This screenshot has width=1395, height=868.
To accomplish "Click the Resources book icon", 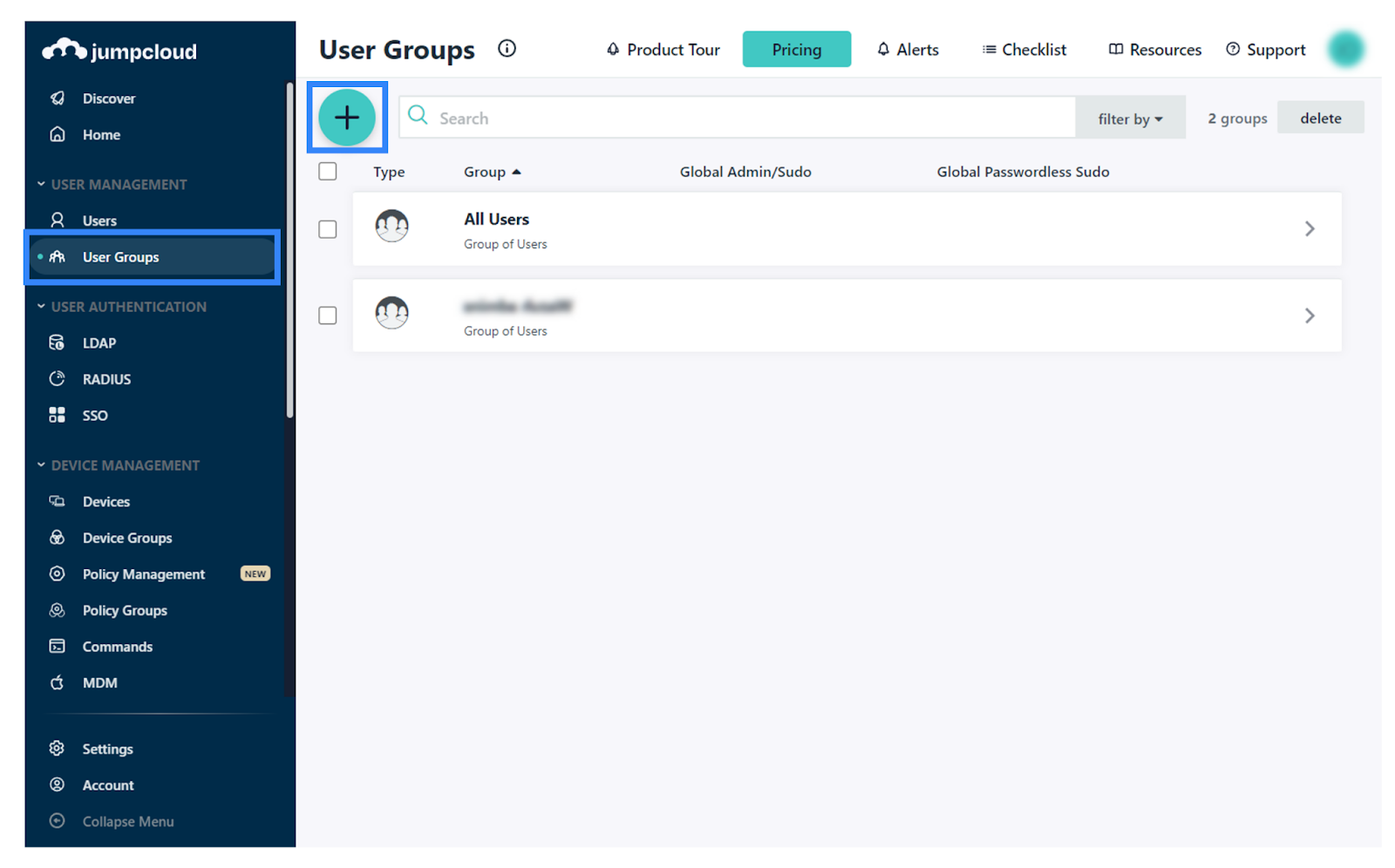I will coord(1116,49).
